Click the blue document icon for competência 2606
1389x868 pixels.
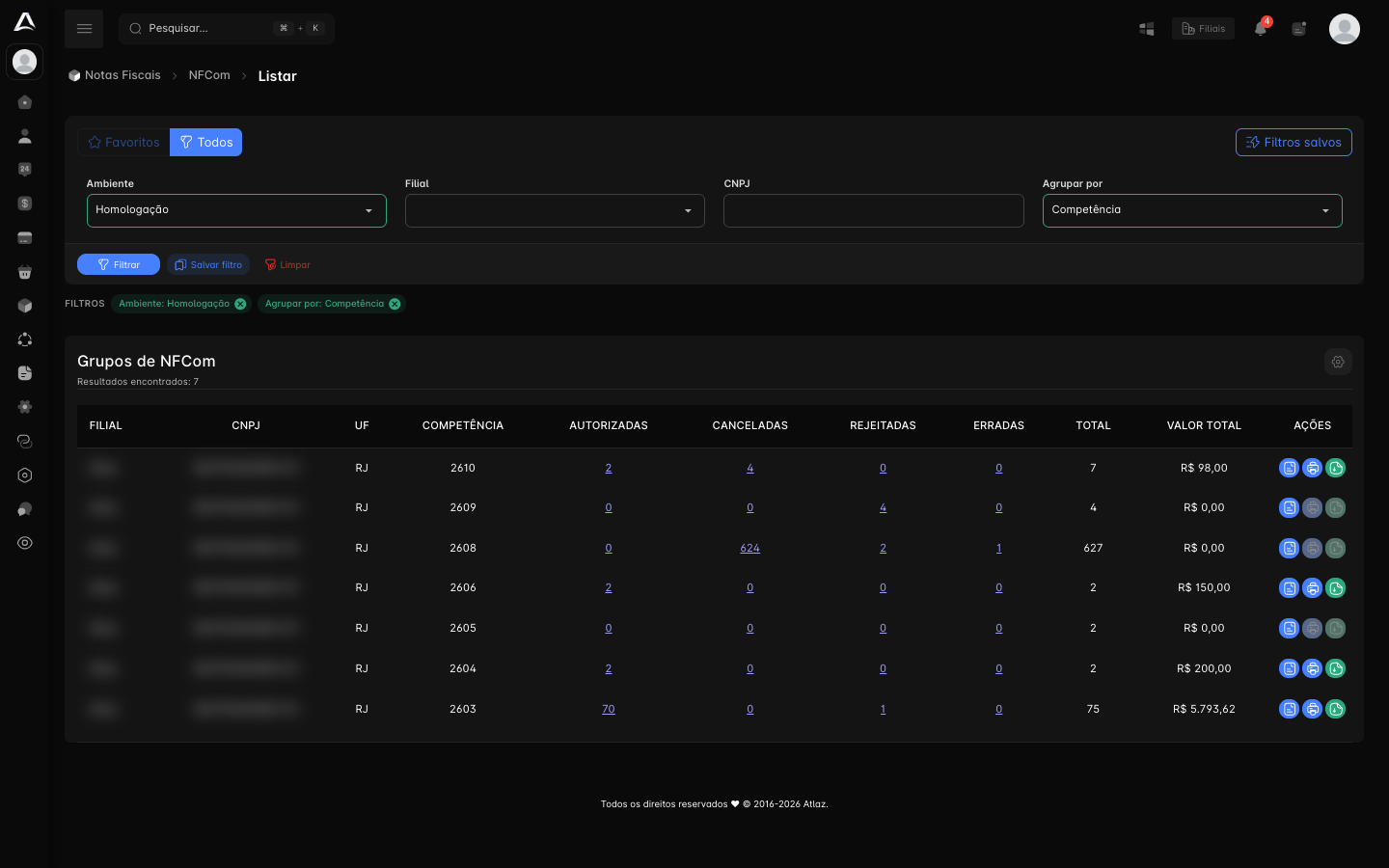pos(1289,587)
